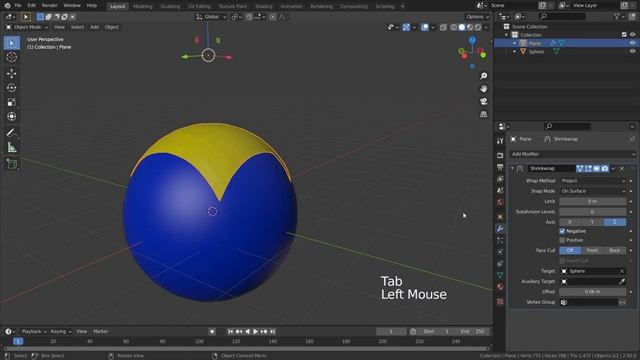Adjust the Limit value field

593,202
